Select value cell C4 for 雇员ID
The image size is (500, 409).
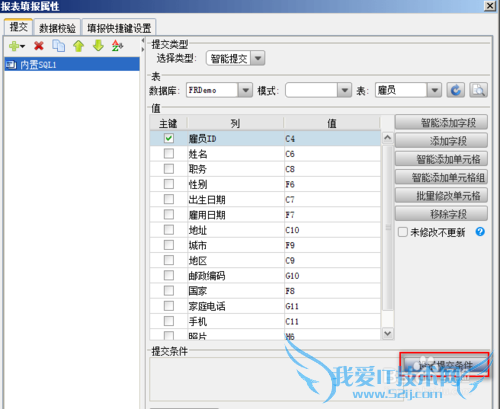click(x=332, y=138)
